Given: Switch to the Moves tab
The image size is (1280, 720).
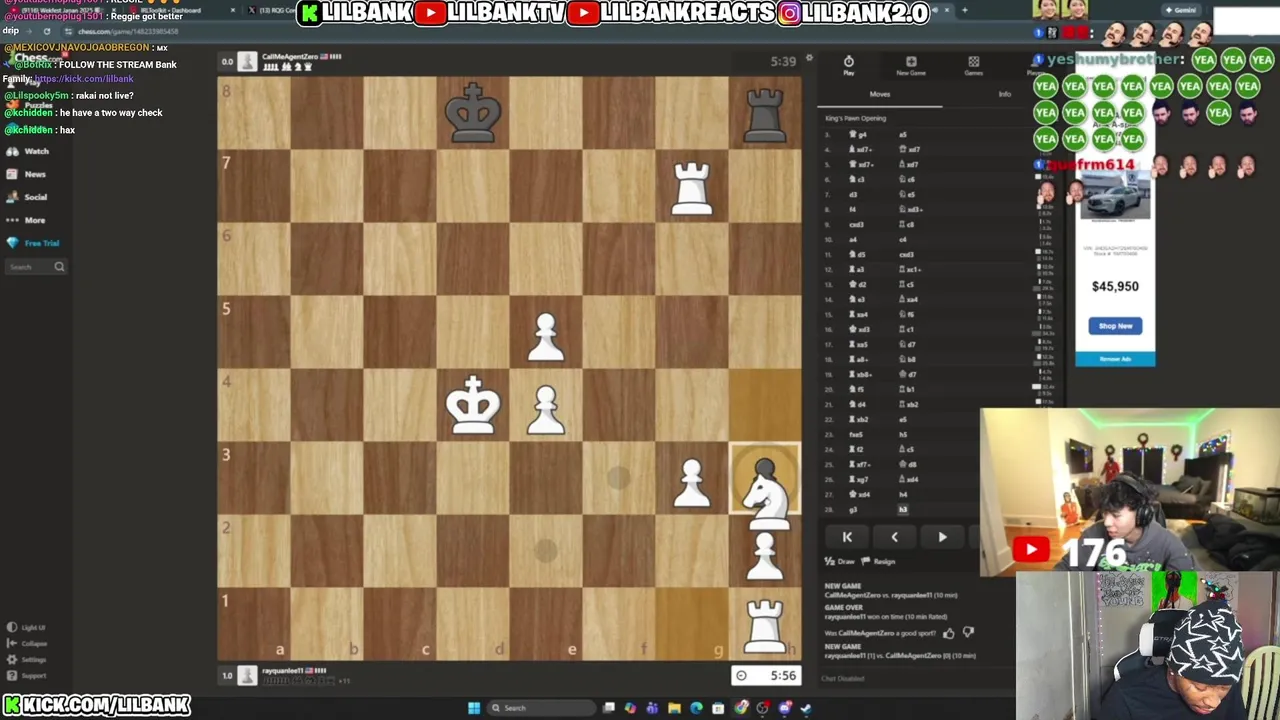Looking at the screenshot, I should [x=879, y=94].
